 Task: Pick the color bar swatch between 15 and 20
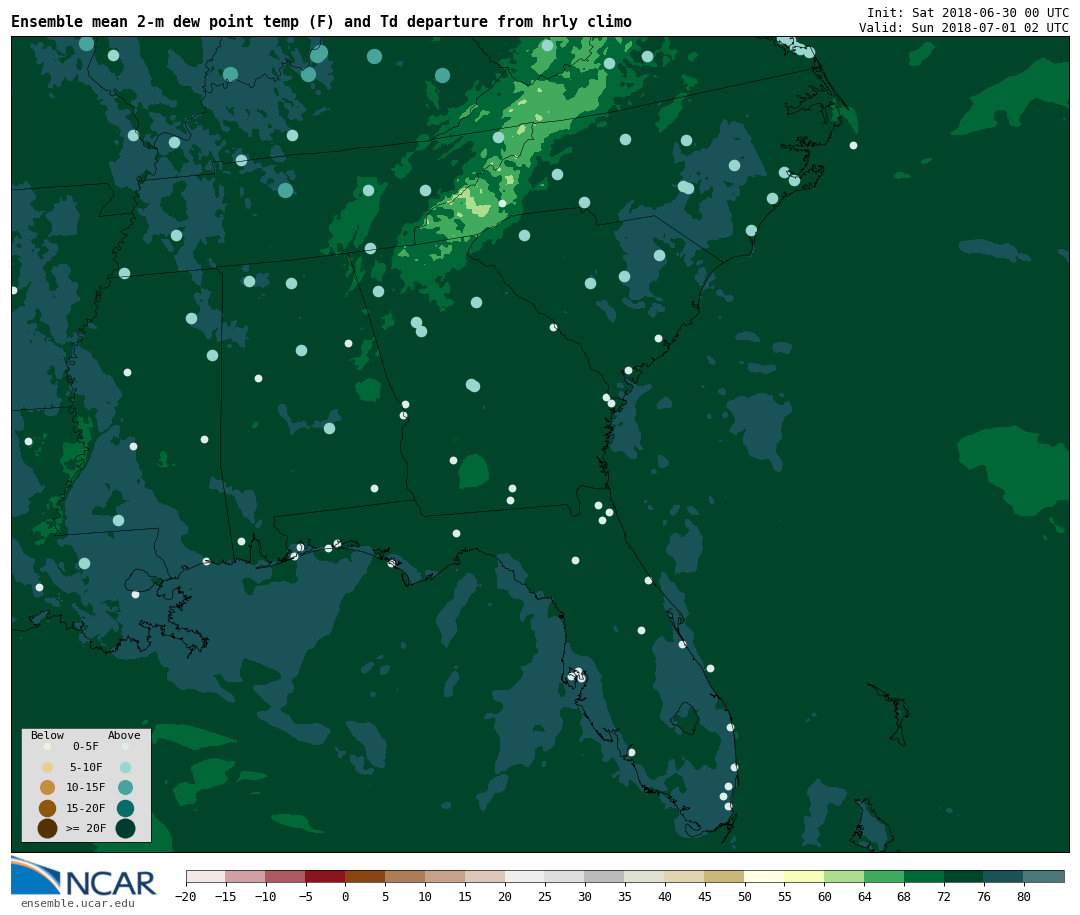(485, 876)
